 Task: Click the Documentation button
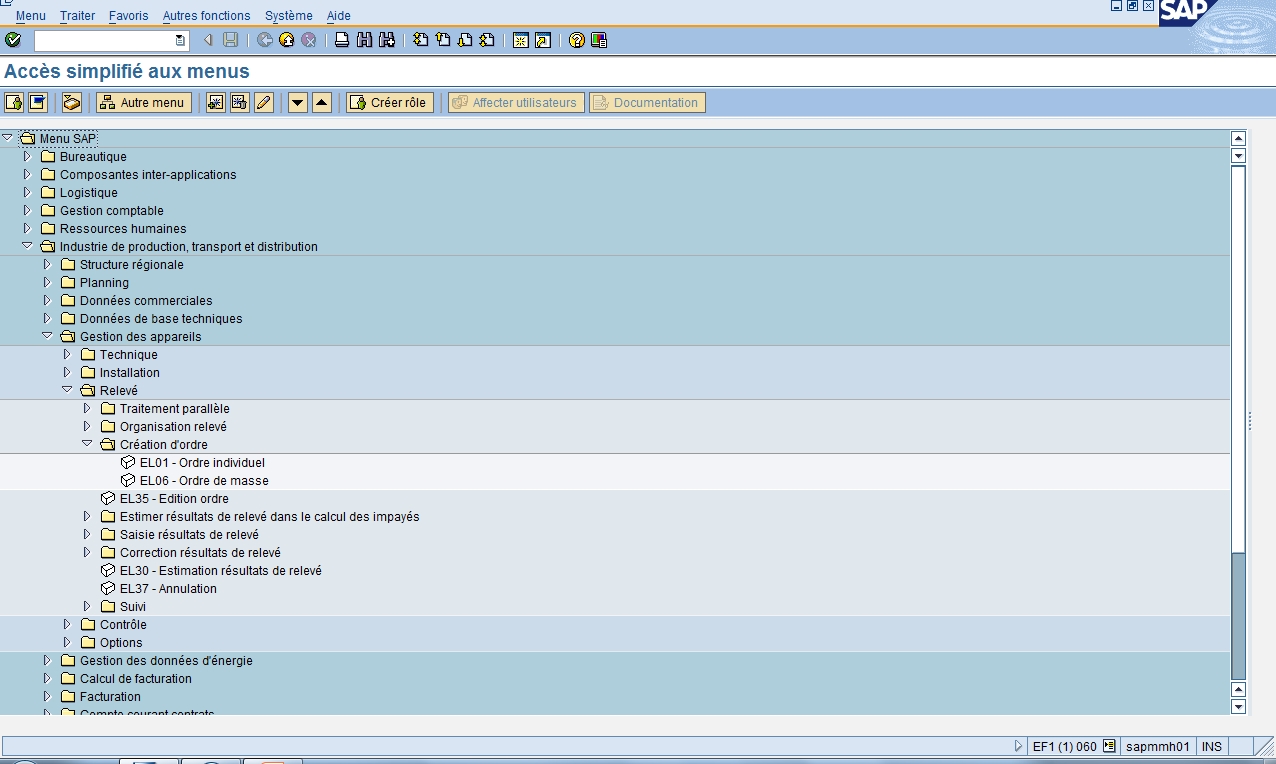point(647,102)
